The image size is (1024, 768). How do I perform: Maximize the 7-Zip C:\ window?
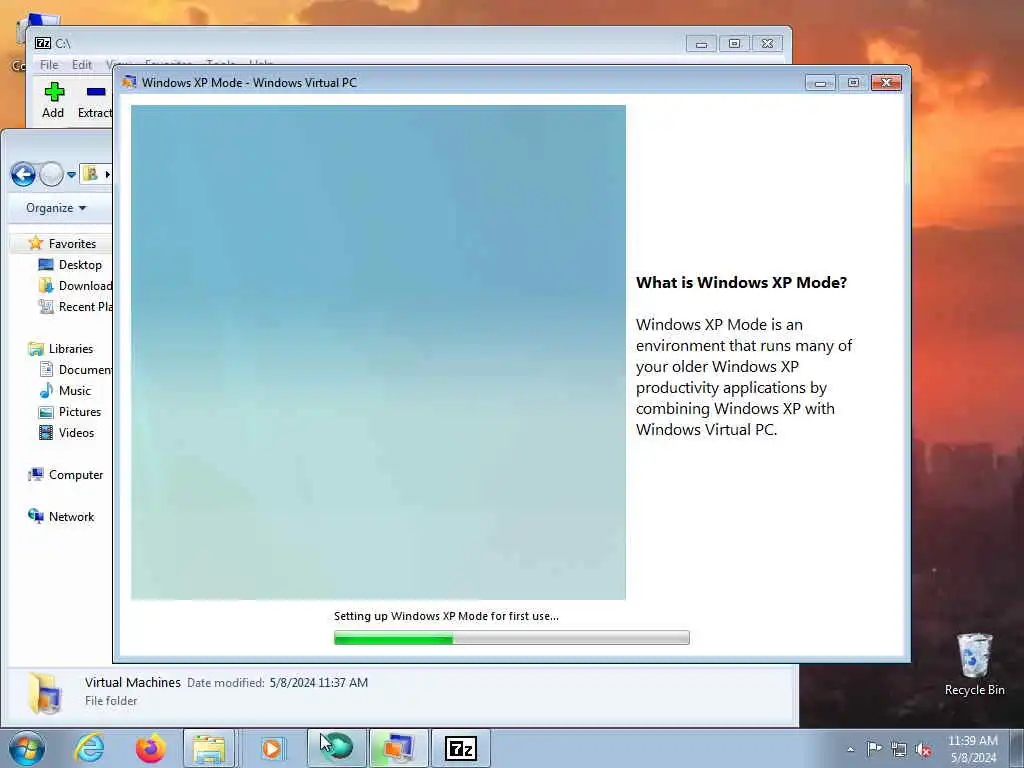tap(734, 44)
